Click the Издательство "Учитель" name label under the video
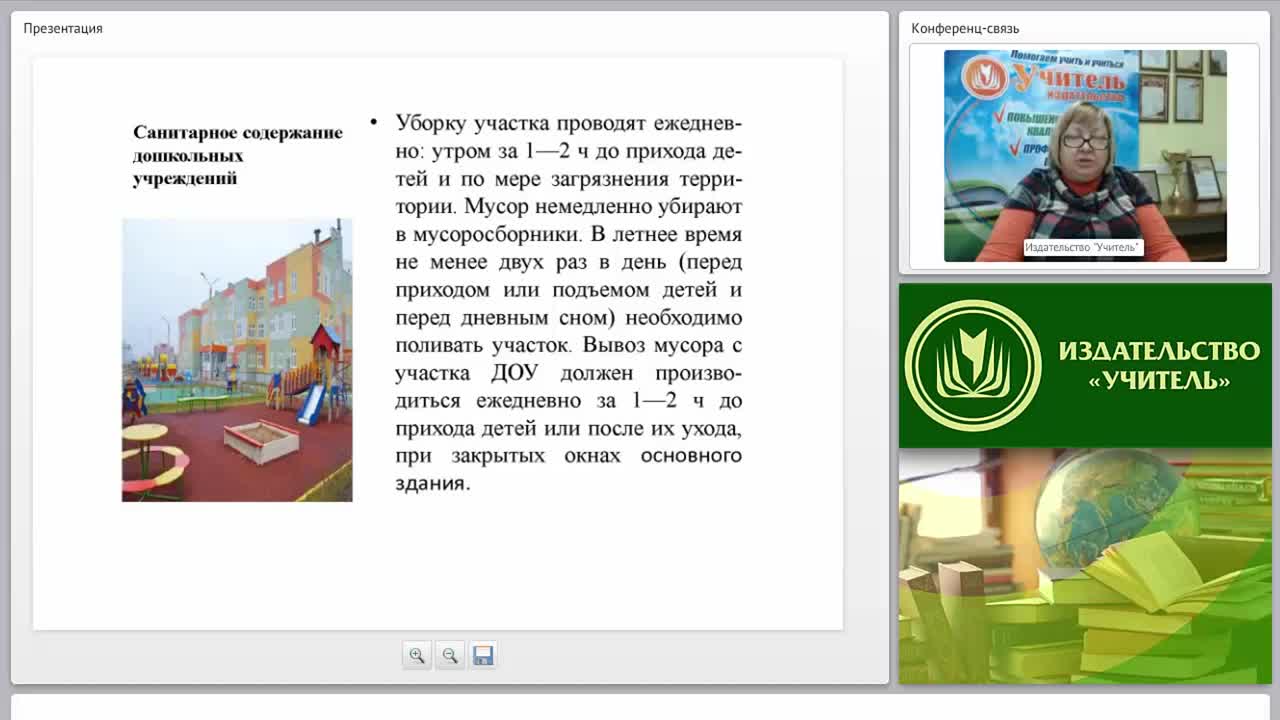 1083,247
